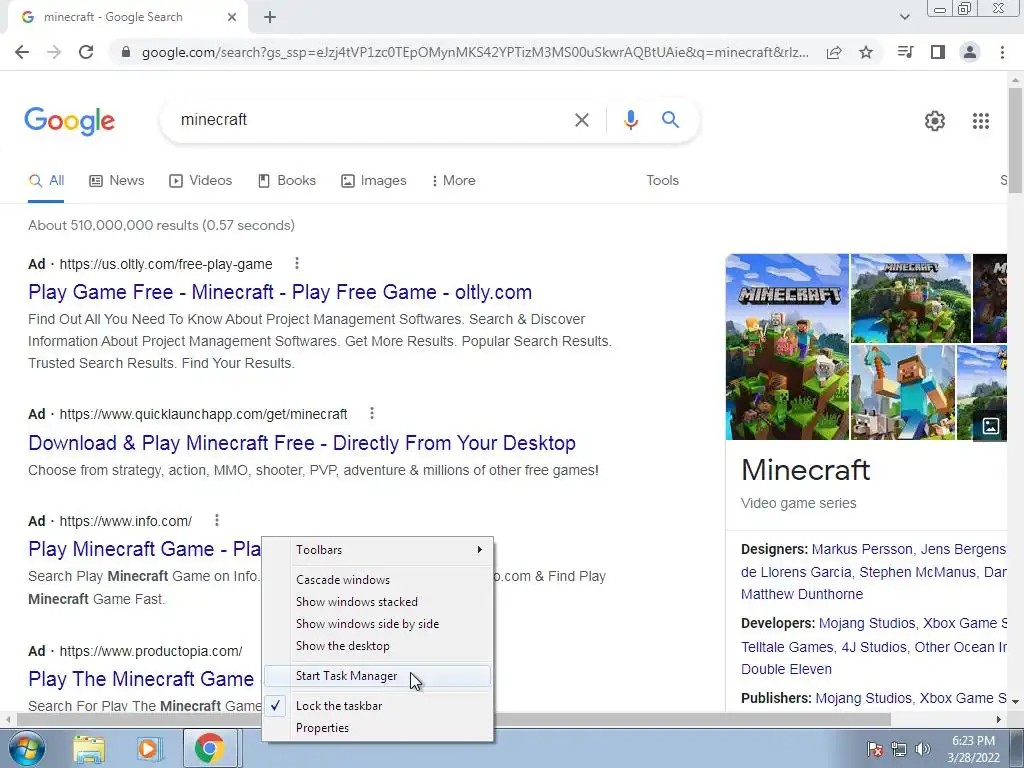Screen dimensions: 1024x768
Task: Toggle the Chrome side panel icon
Action: pos(938,52)
